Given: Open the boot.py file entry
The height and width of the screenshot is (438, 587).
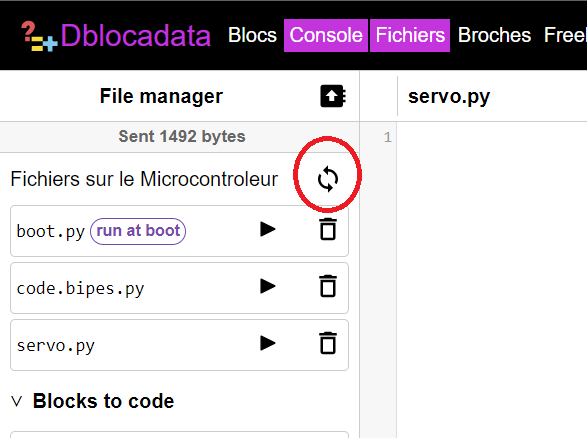Looking at the screenshot, I should [x=51, y=232].
